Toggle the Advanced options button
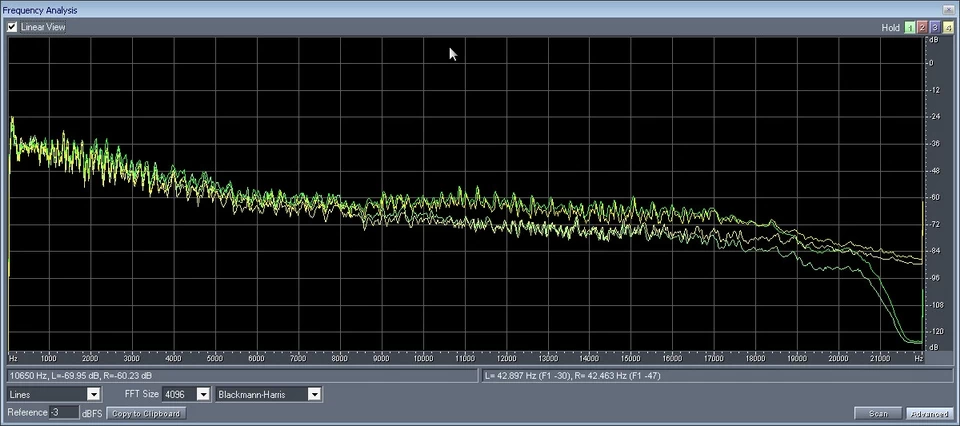This screenshot has width=960, height=426. (x=929, y=413)
